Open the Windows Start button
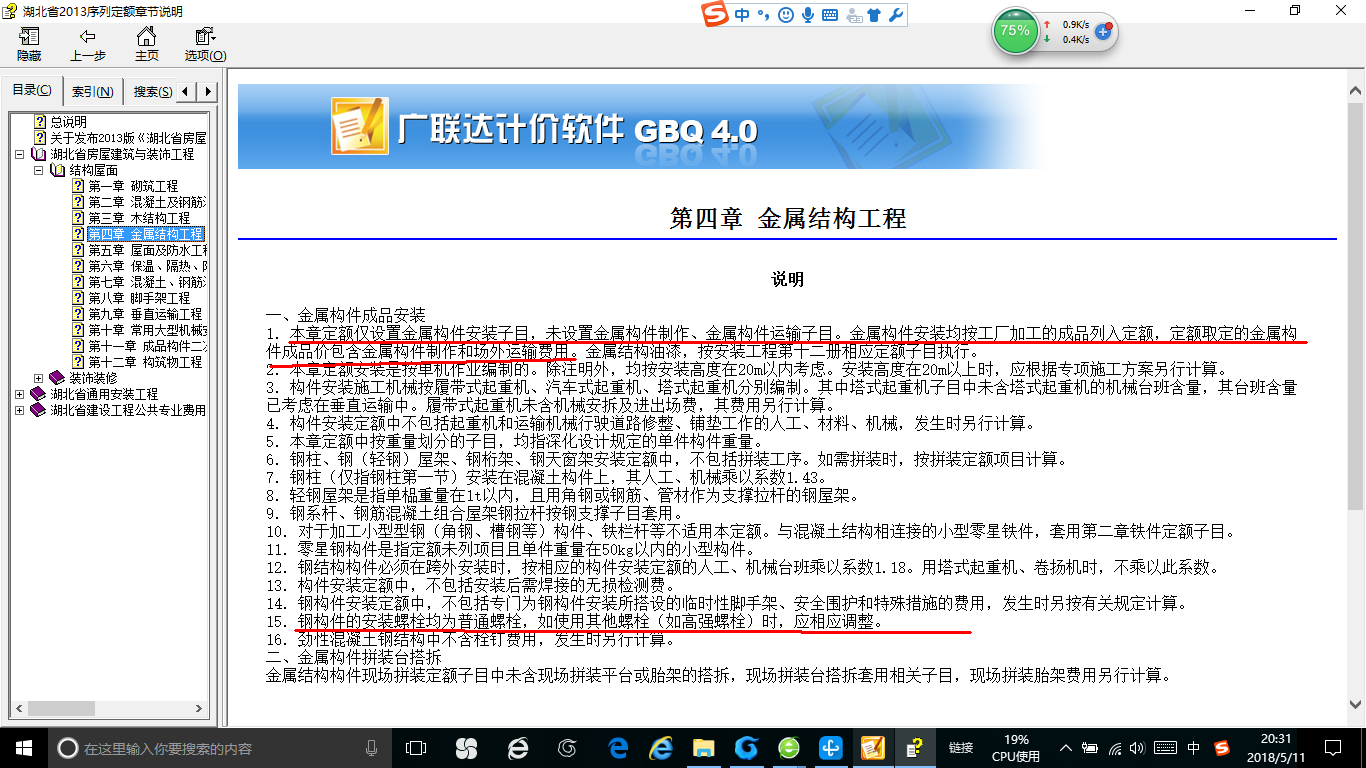Viewport: 1366px width, 768px height. pos(23,747)
